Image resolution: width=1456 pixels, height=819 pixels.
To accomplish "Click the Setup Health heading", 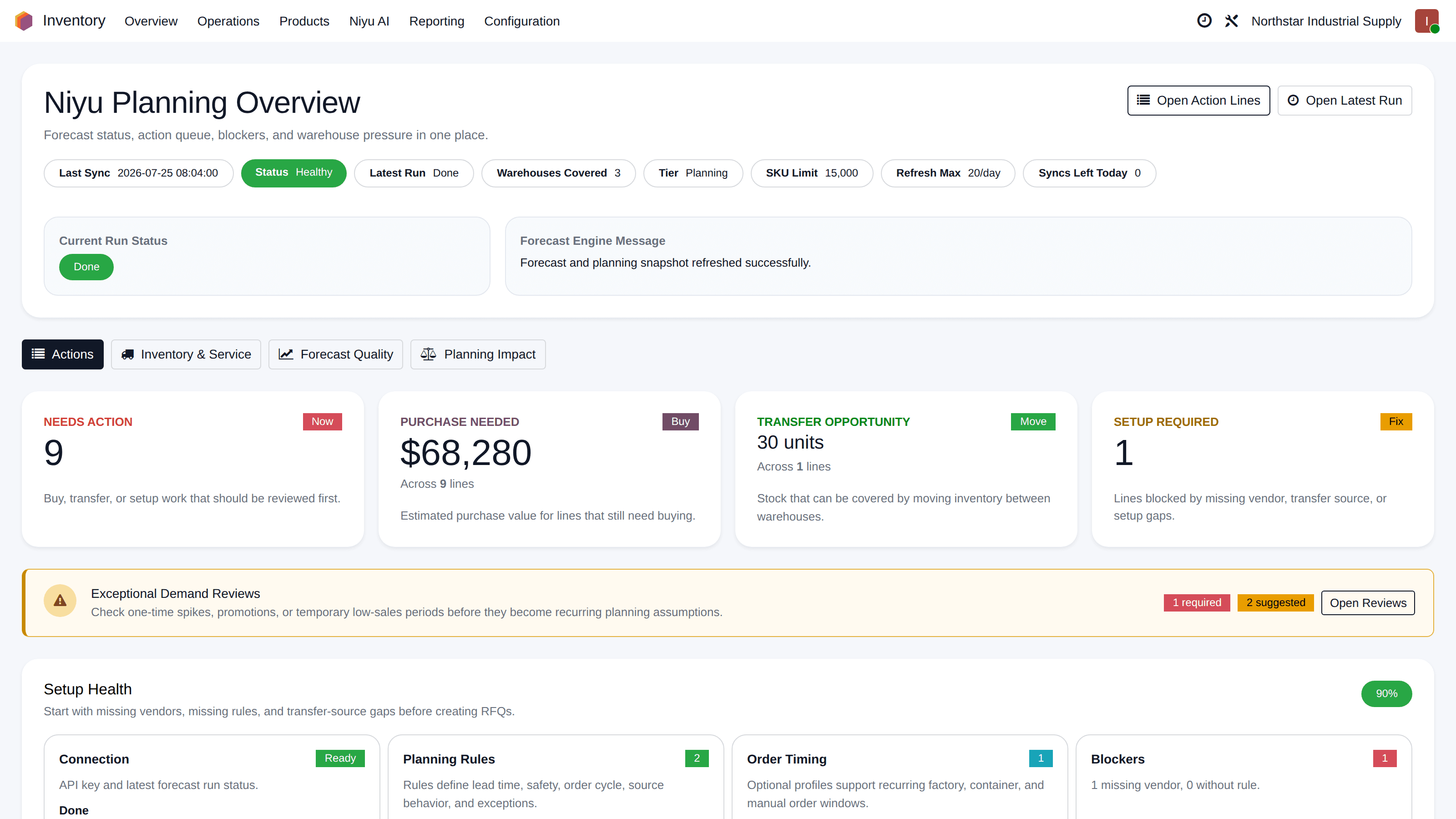I will click(88, 689).
